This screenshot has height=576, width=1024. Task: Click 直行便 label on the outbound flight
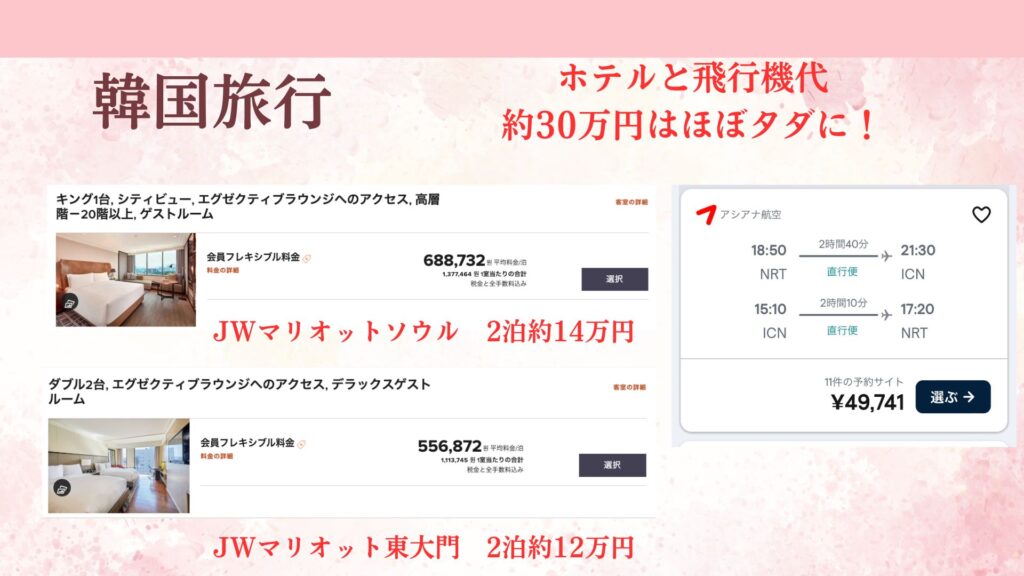point(842,271)
